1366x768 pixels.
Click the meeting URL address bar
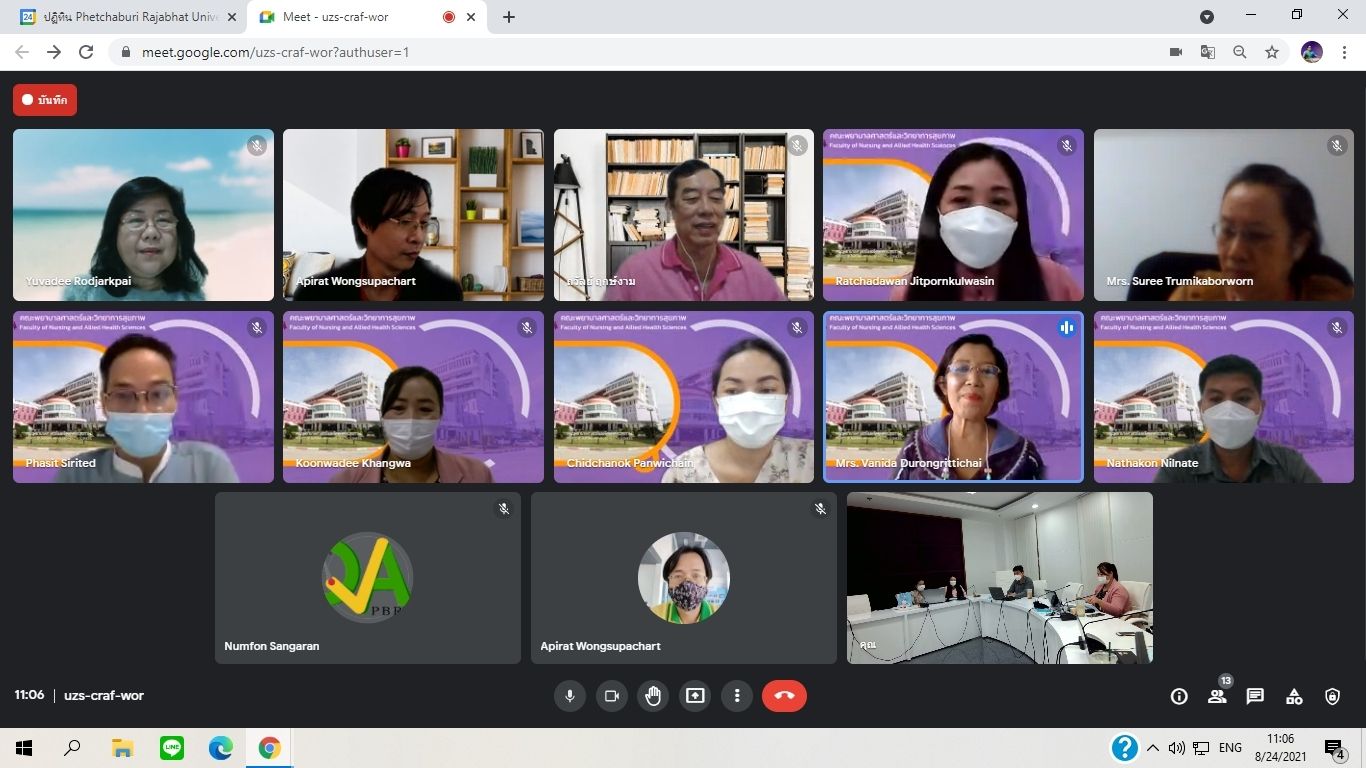coord(600,52)
